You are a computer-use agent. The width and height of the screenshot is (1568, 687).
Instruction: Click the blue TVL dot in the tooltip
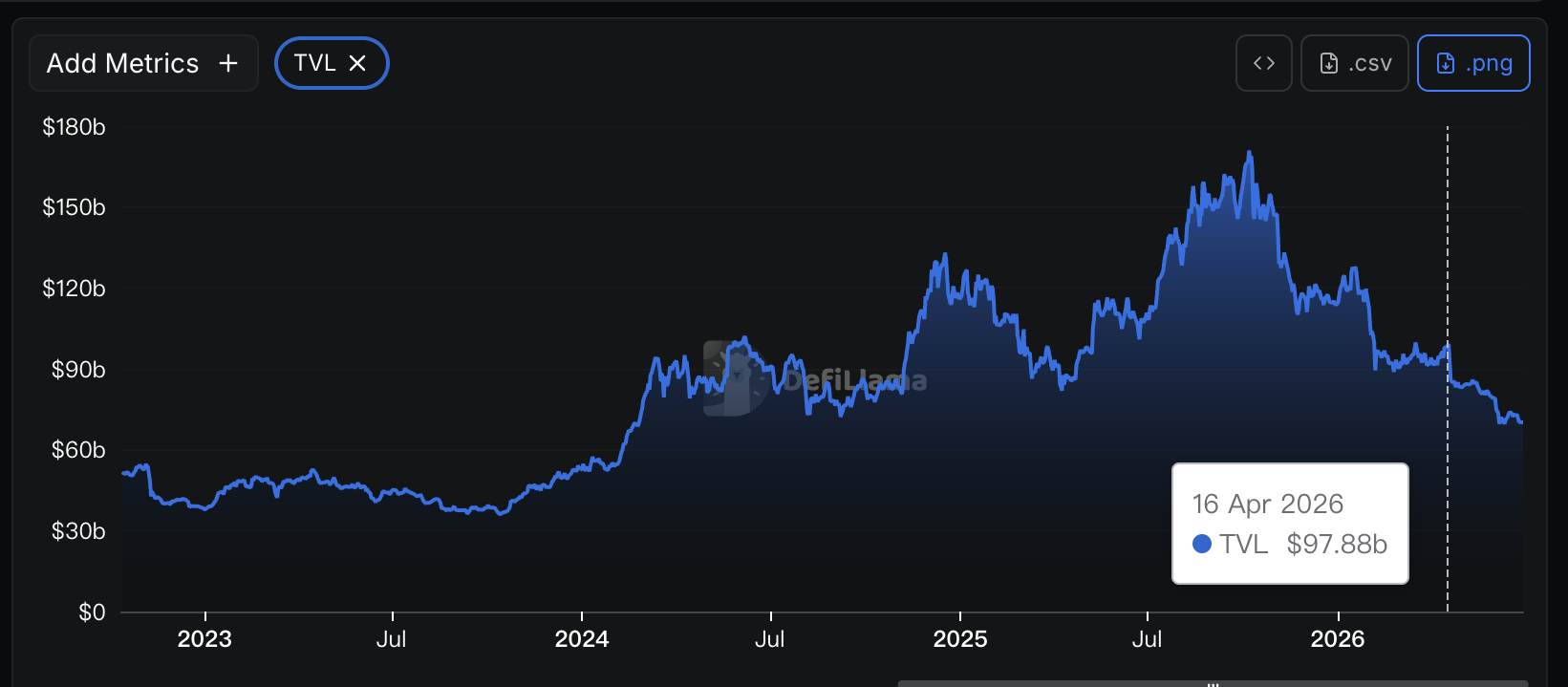point(1202,544)
